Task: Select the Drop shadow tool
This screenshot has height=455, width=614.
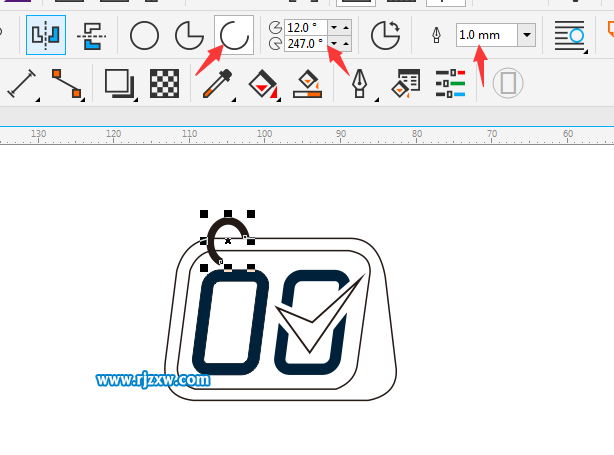Action: click(x=120, y=83)
